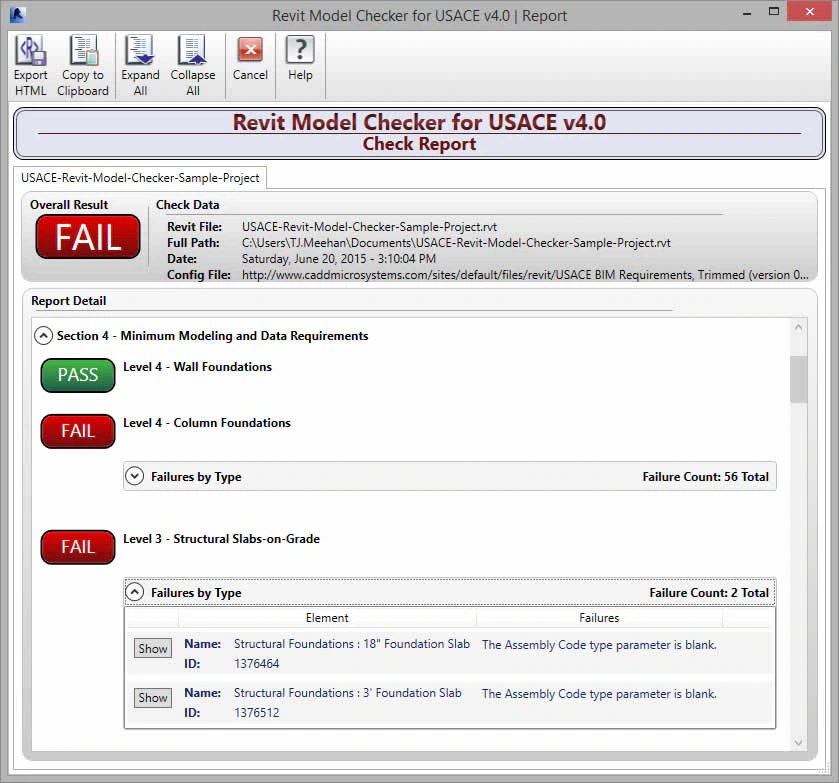Show the 3' Foundation Slab element
Screen dimensions: 839x783
[152, 698]
